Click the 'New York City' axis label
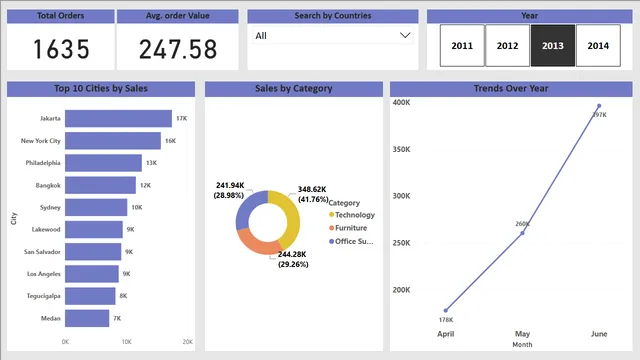This screenshot has height=360, width=640. [x=41, y=140]
